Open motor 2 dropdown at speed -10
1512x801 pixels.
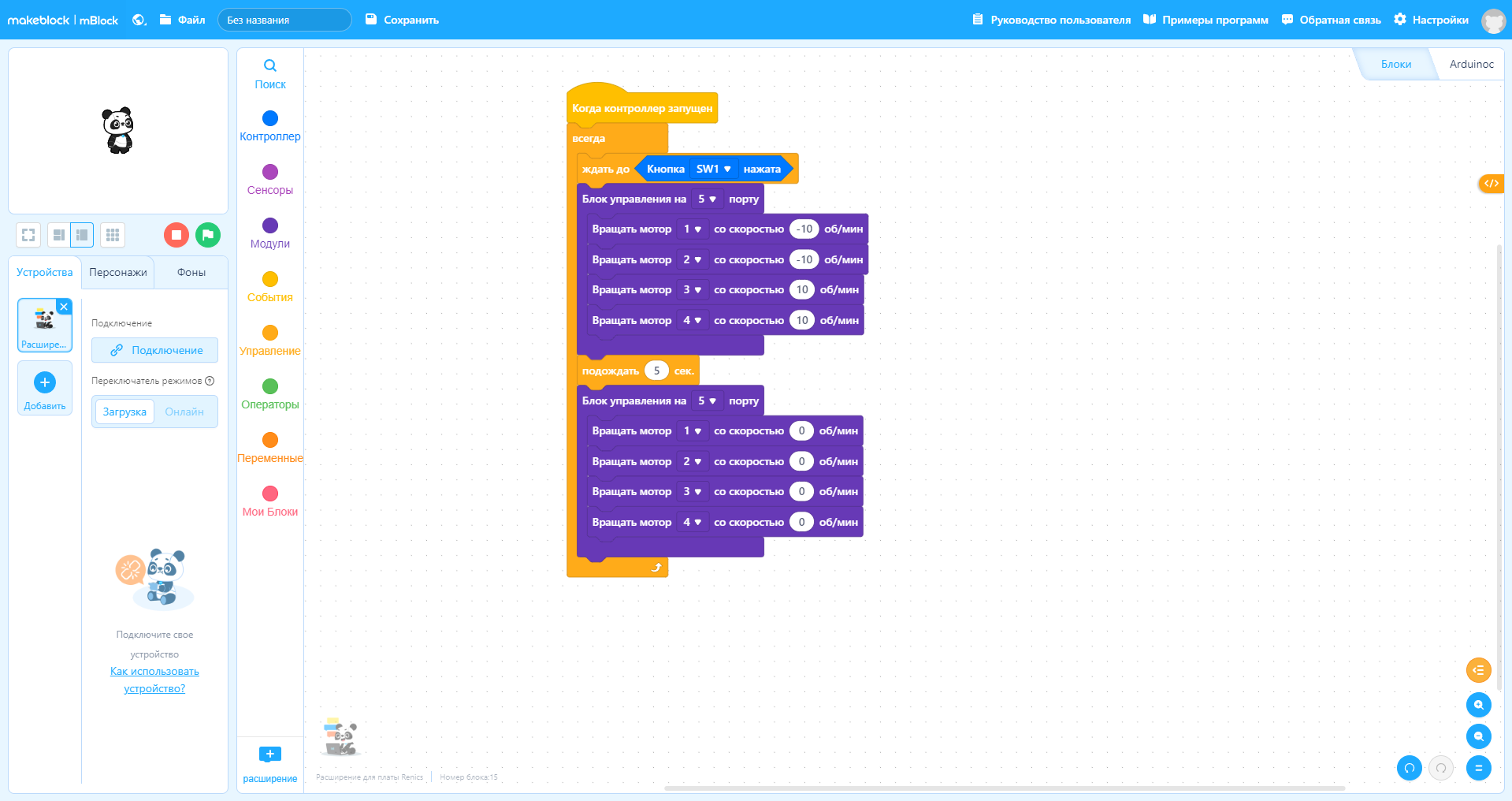(x=692, y=259)
